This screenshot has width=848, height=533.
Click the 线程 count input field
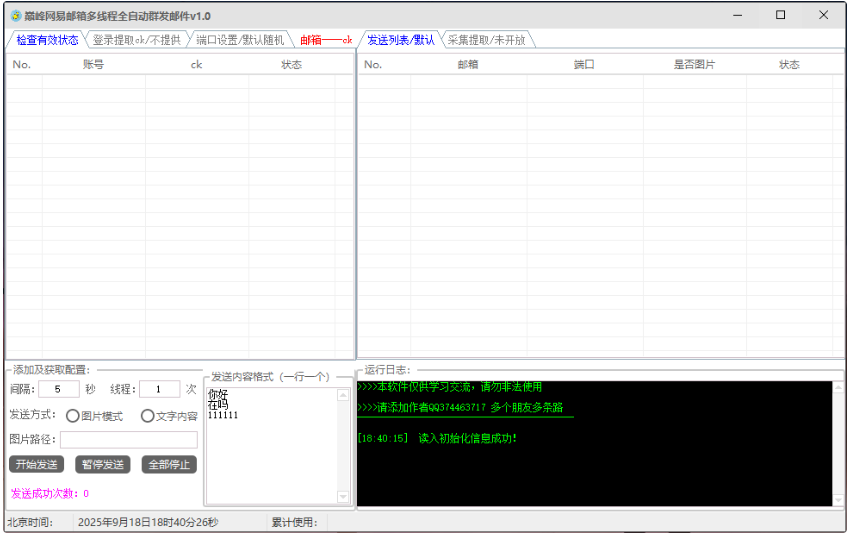(159, 389)
